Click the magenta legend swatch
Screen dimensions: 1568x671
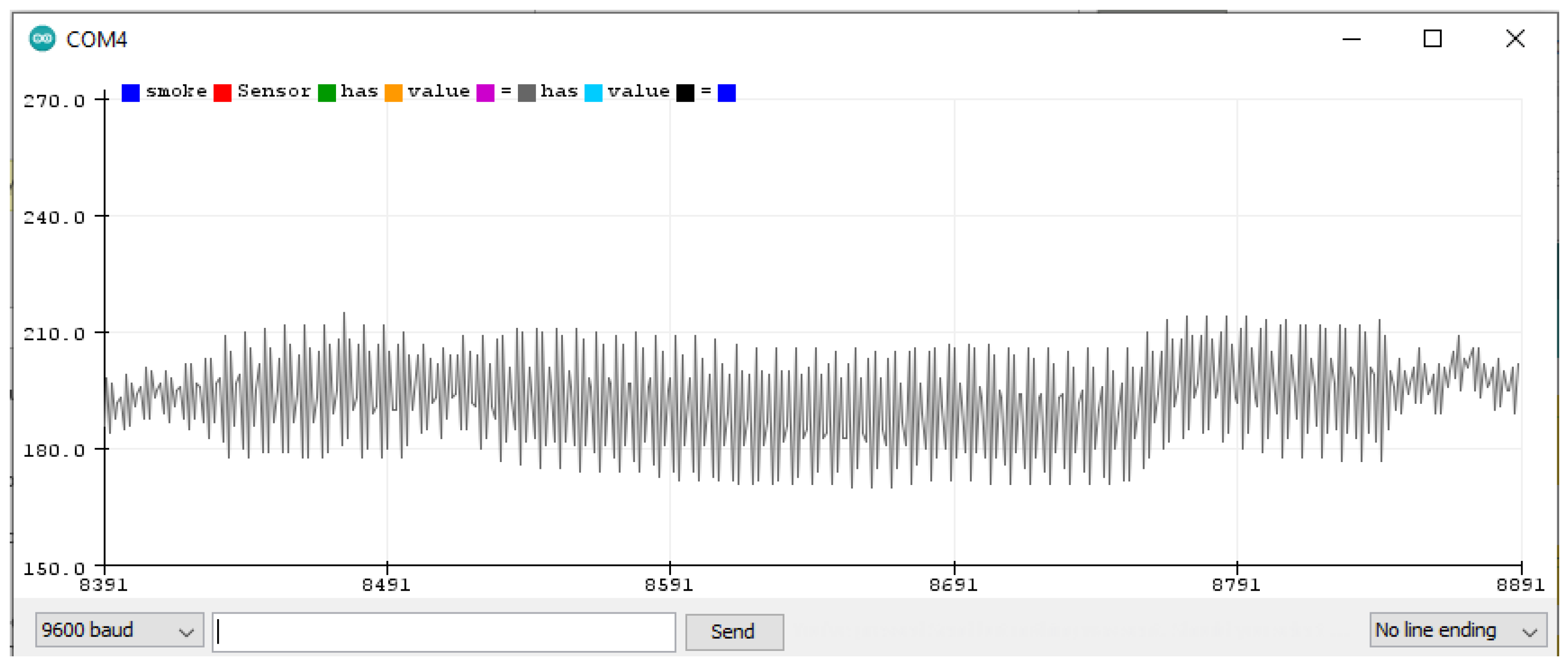485,93
